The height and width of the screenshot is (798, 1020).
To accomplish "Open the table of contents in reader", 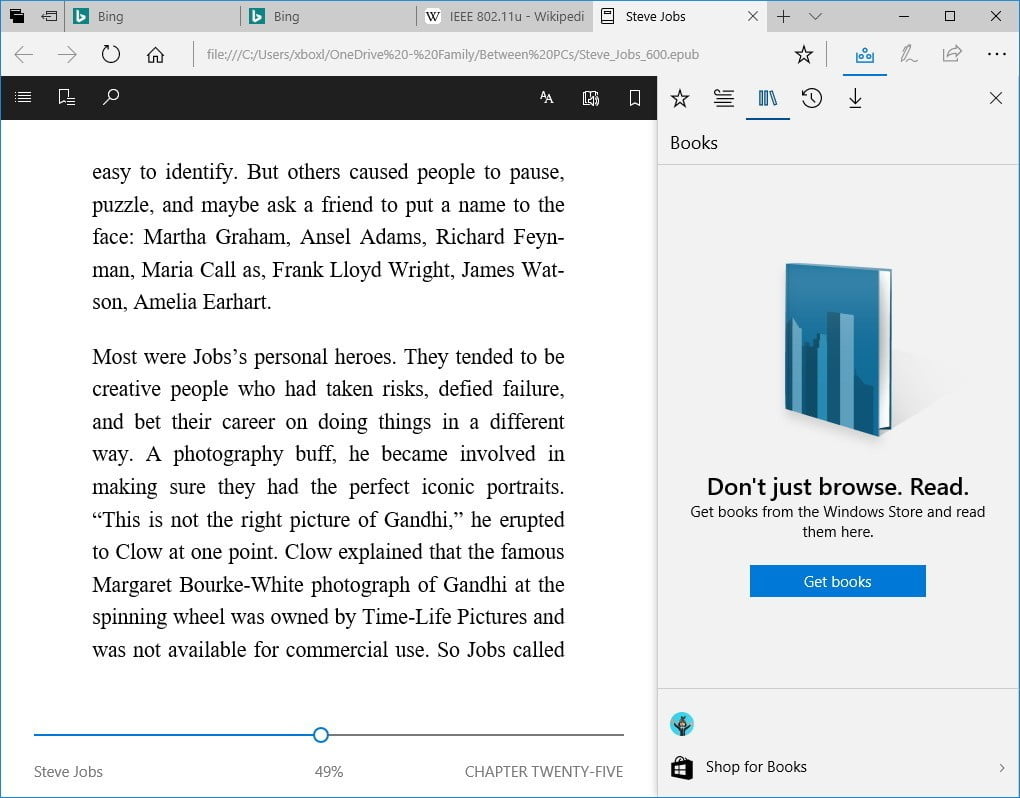I will click(x=23, y=97).
